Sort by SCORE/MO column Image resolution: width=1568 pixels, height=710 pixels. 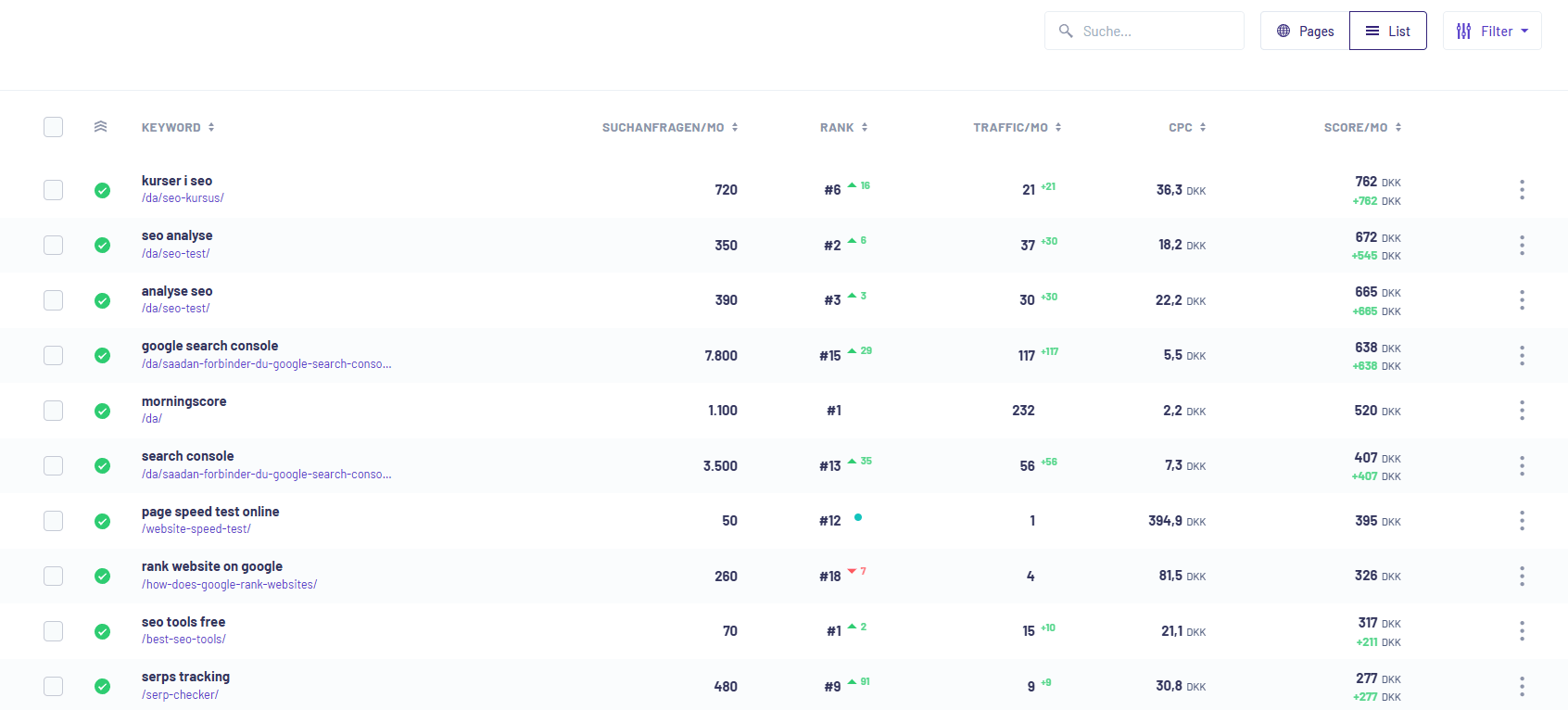tap(1362, 127)
